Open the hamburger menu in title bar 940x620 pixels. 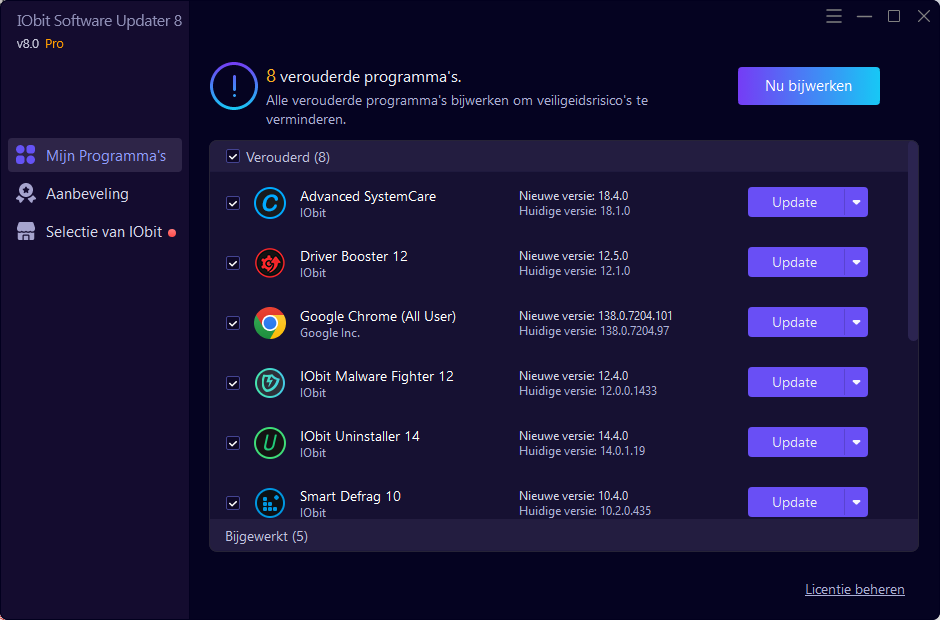click(835, 16)
